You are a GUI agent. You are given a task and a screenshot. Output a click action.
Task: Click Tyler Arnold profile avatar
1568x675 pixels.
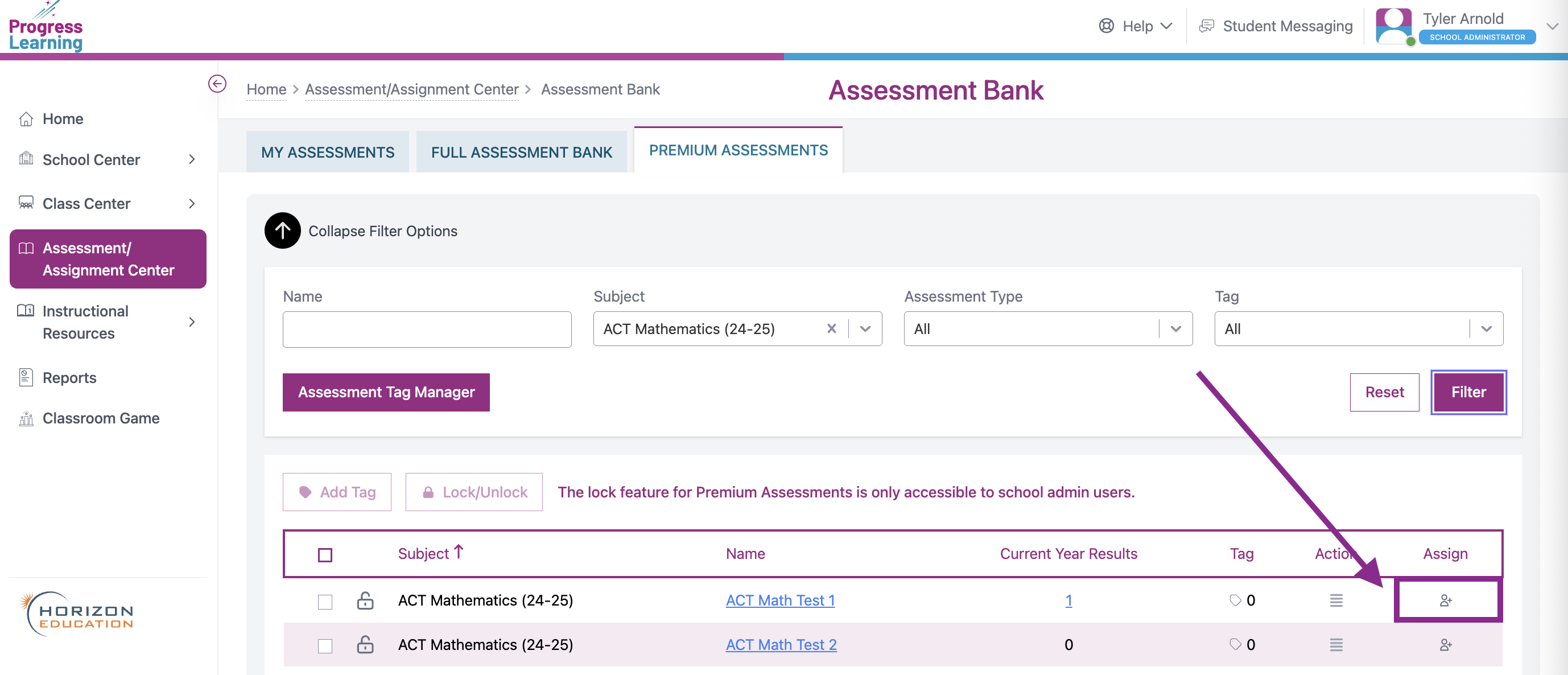click(1394, 26)
